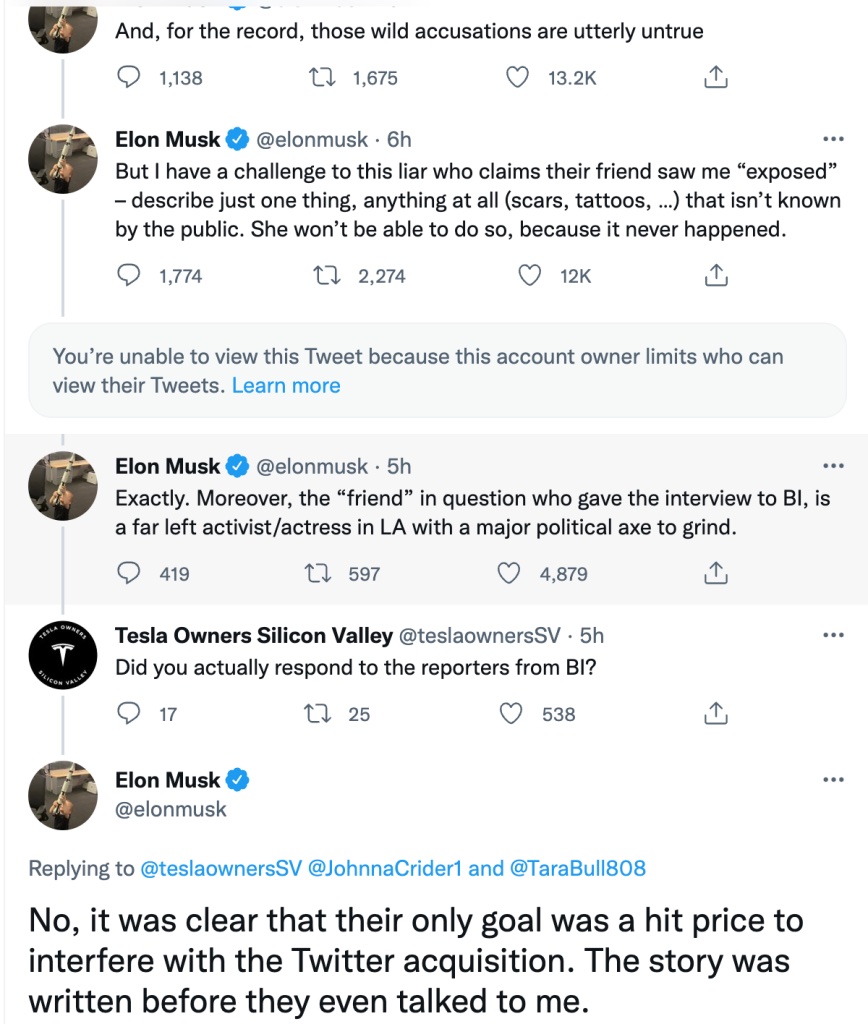Screen dimensions: 868x1024
Task: Click the Learn more link
Action: click(x=286, y=385)
